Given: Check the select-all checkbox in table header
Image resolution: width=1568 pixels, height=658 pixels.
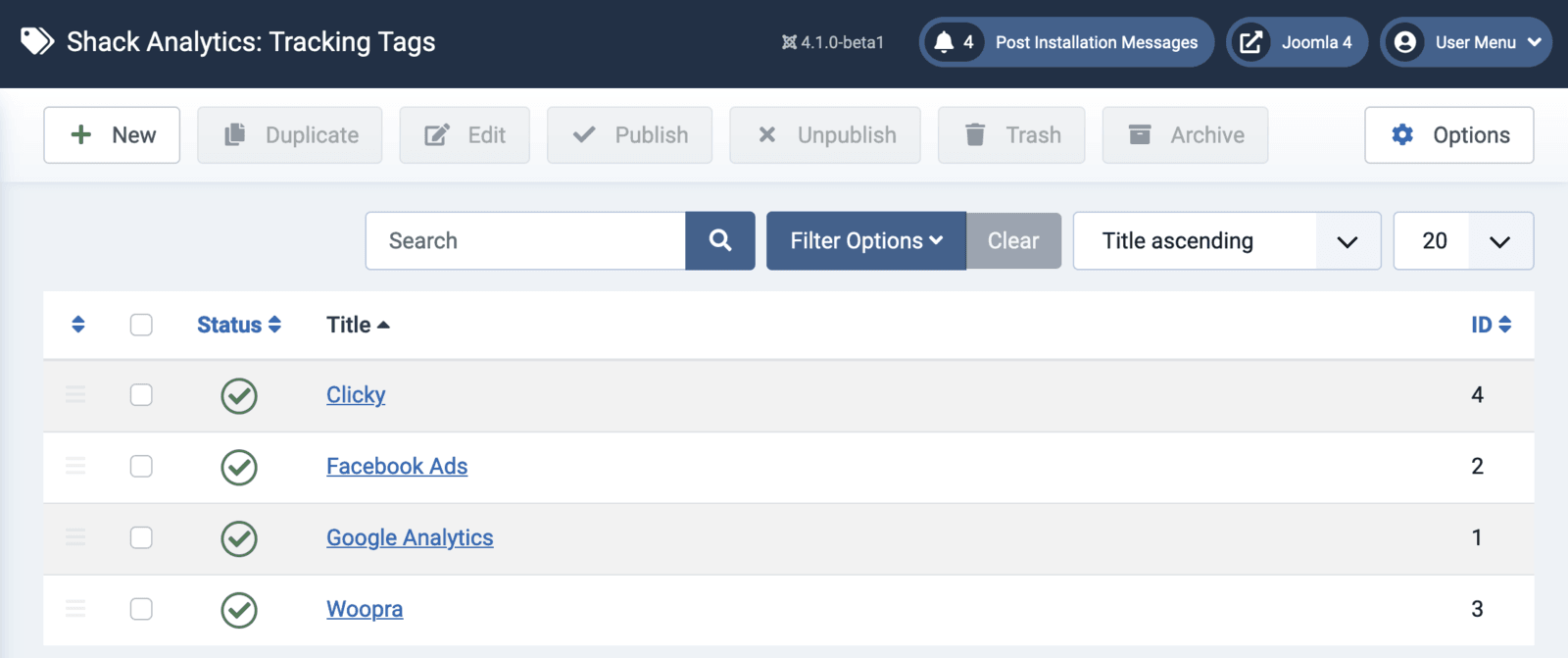Looking at the screenshot, I should [x=141, y=325].
